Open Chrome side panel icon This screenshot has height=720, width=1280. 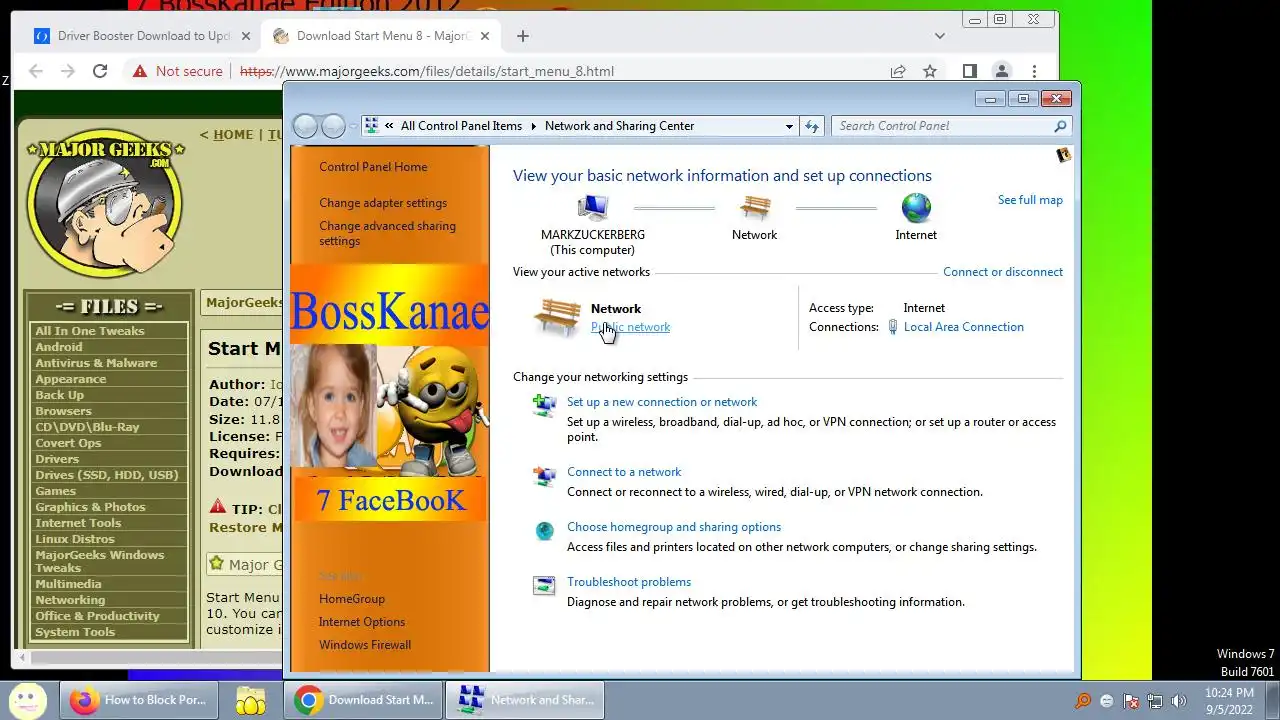(x=969, y=71)
